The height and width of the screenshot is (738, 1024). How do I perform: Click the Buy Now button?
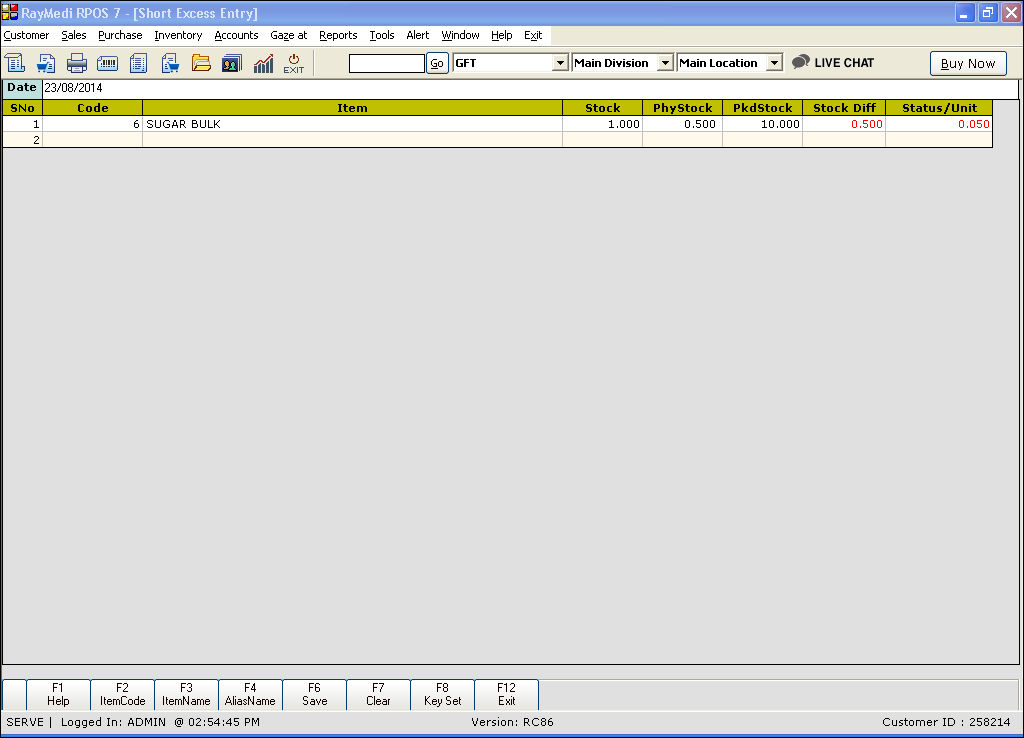tap(968, 63)
